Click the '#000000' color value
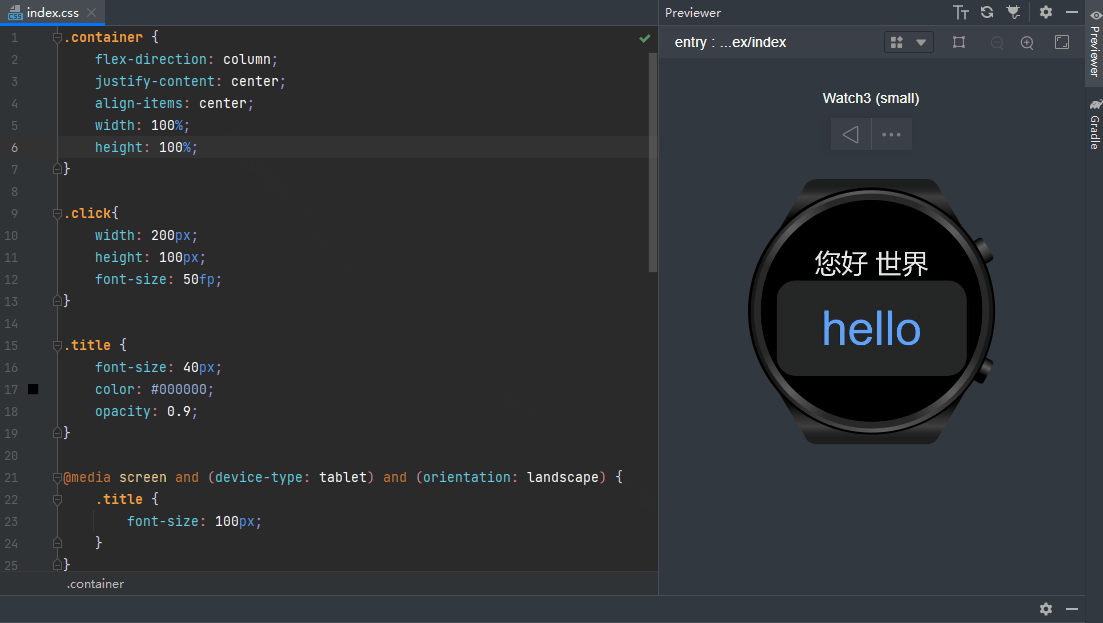 point(179,389)
